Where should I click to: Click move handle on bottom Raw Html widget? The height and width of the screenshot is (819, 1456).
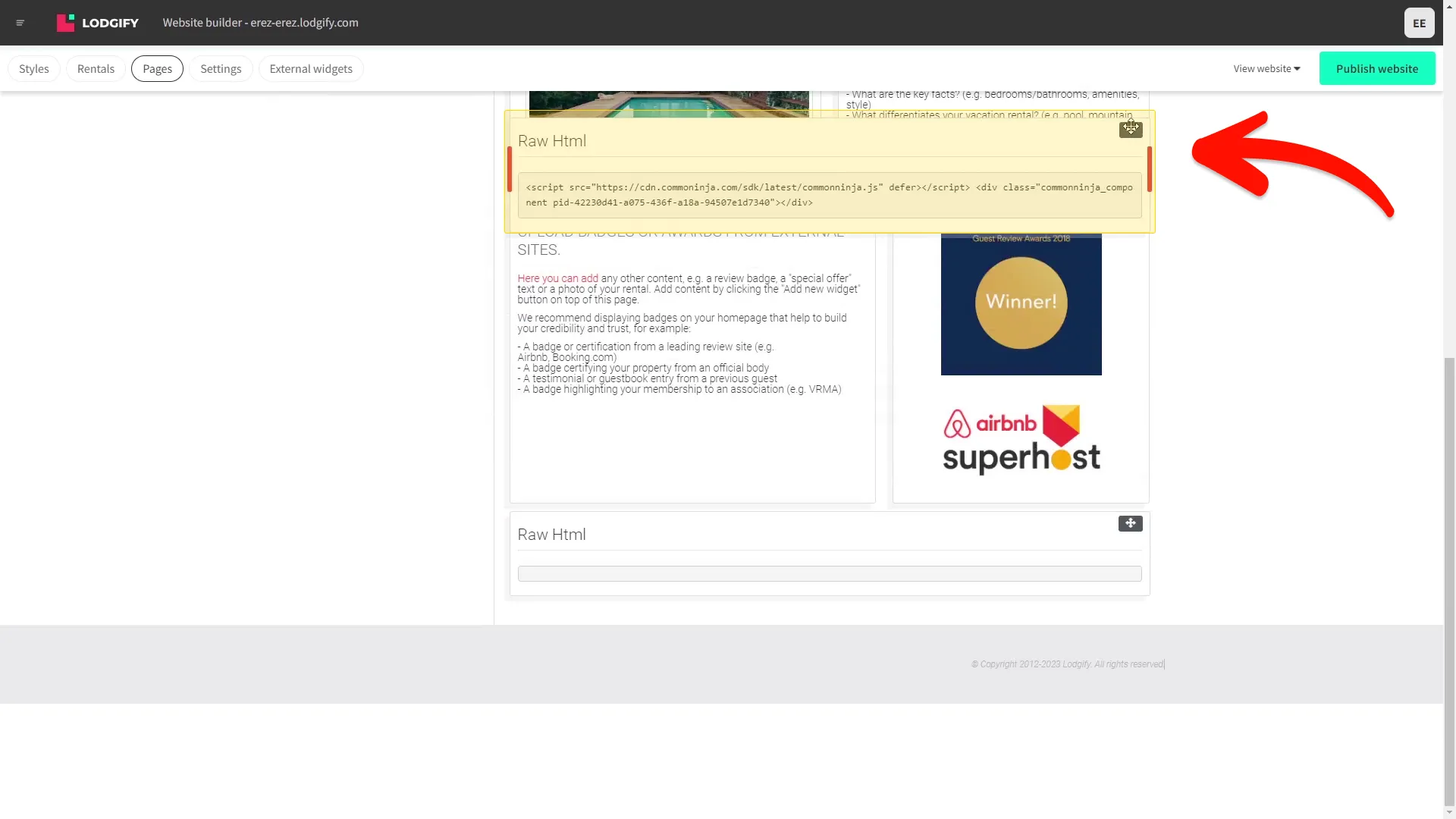click(1130, 523)
